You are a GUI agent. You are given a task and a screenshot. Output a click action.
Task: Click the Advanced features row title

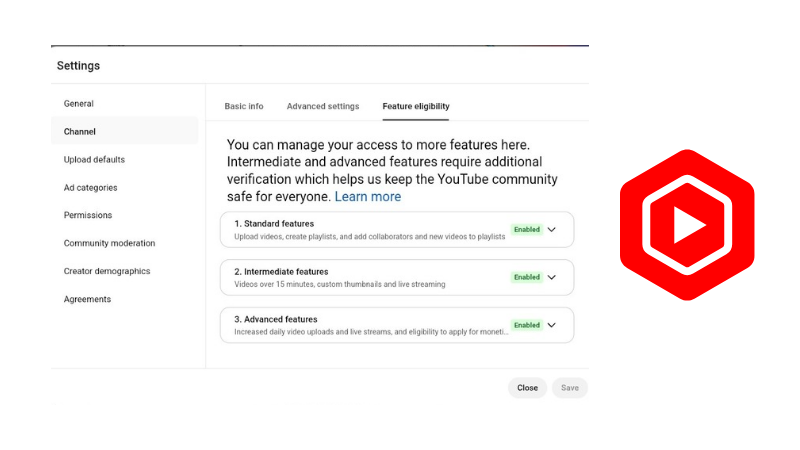pyautogui.click(x=276, y=319)
